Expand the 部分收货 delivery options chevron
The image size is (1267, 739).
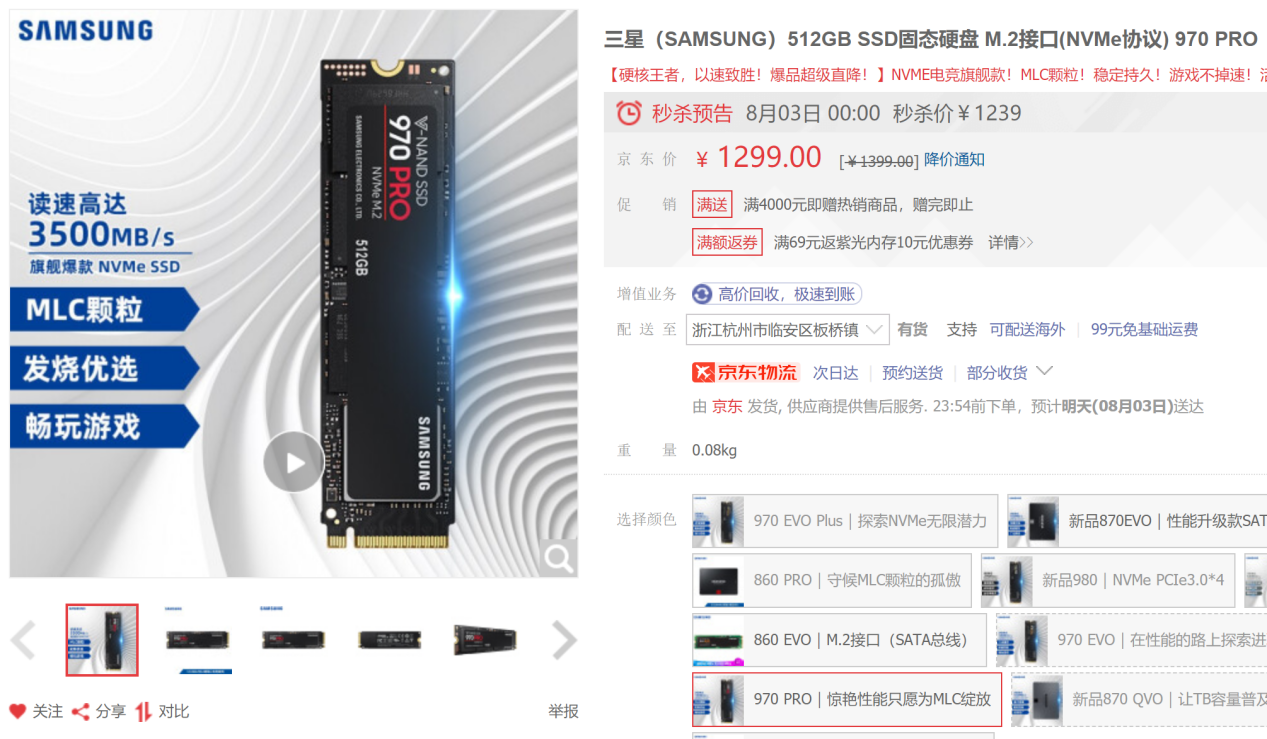pyautogui.click(x=1044, y=371)
